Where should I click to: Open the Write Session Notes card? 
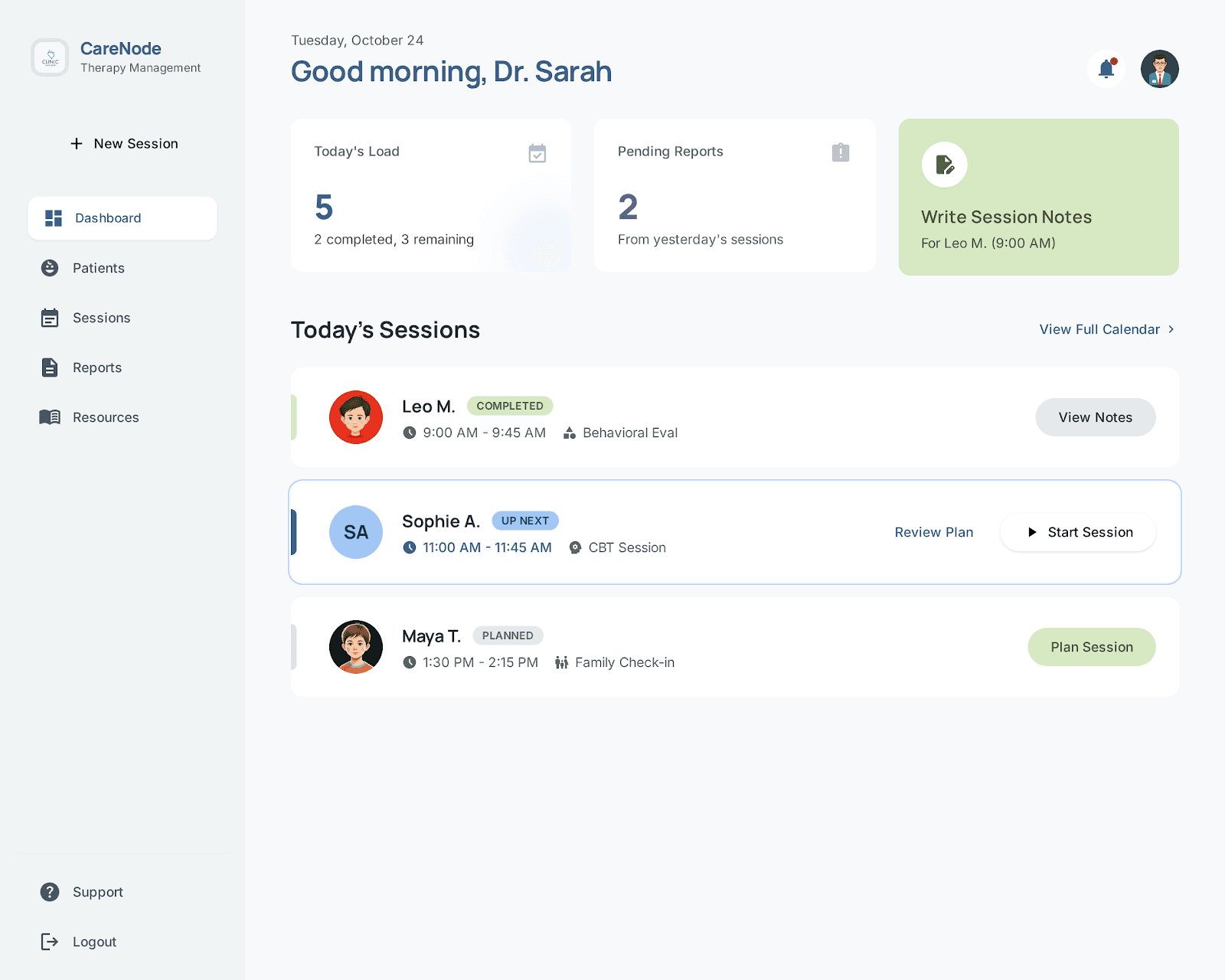(1039, 197)
